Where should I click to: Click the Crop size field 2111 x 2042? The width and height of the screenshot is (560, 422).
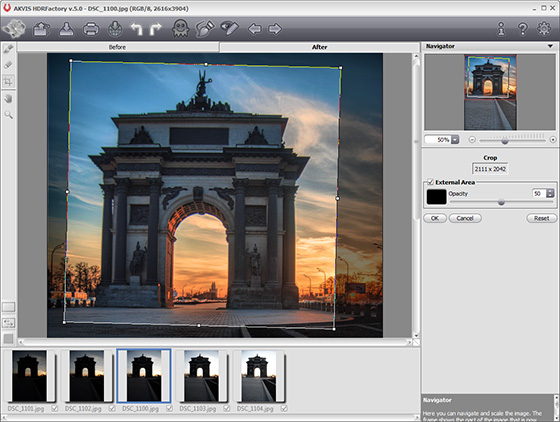coord(490,169)
